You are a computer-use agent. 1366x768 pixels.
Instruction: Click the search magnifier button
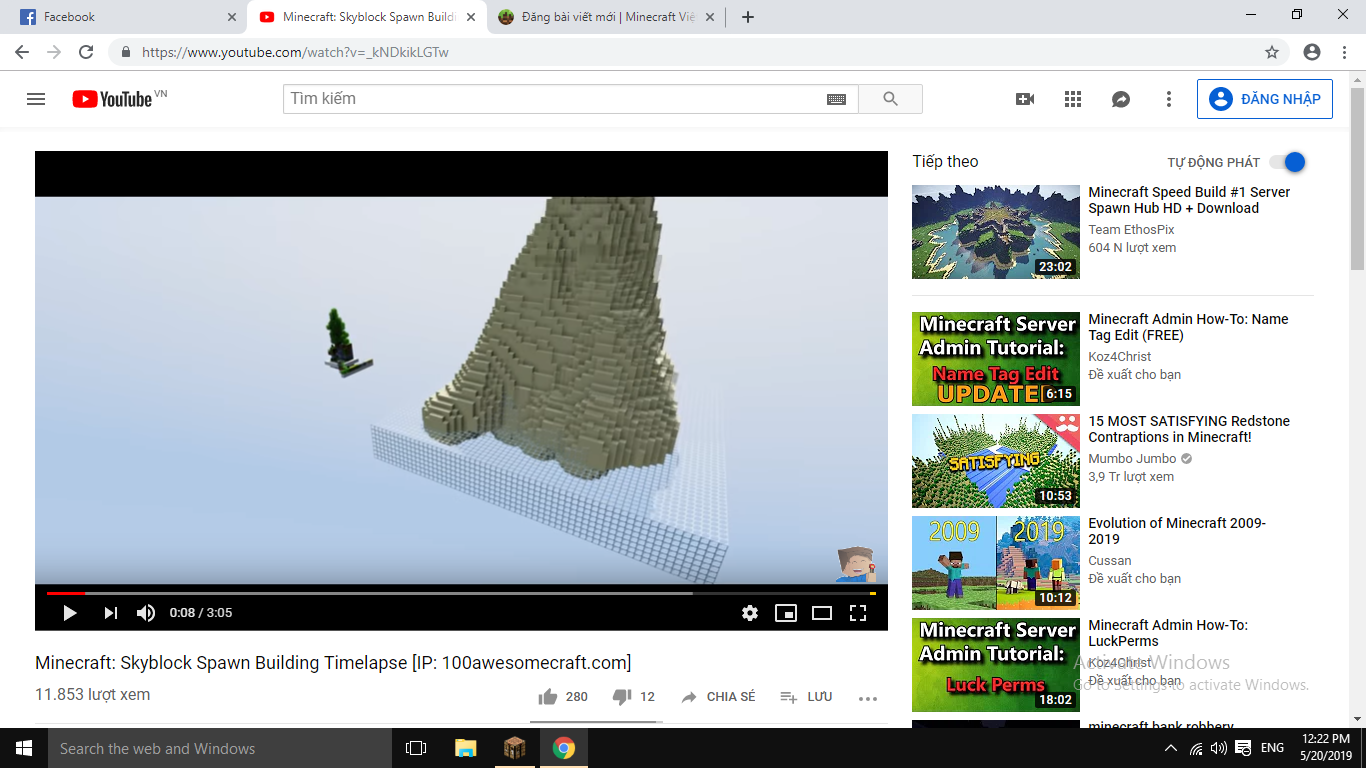890,99
